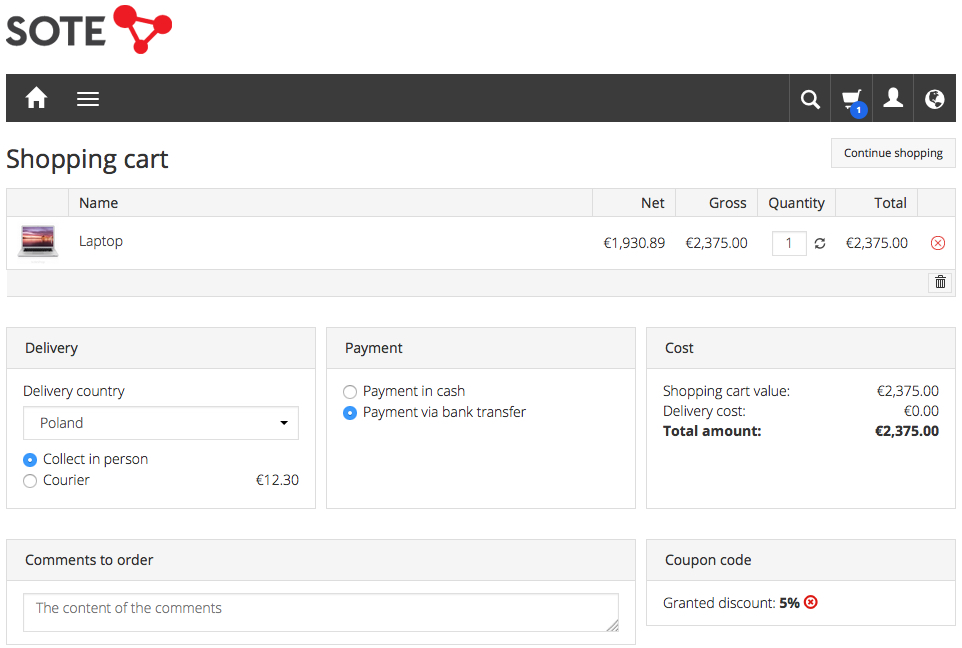
Task: Focus the order comments text area
Action: (x=320, y=612)
